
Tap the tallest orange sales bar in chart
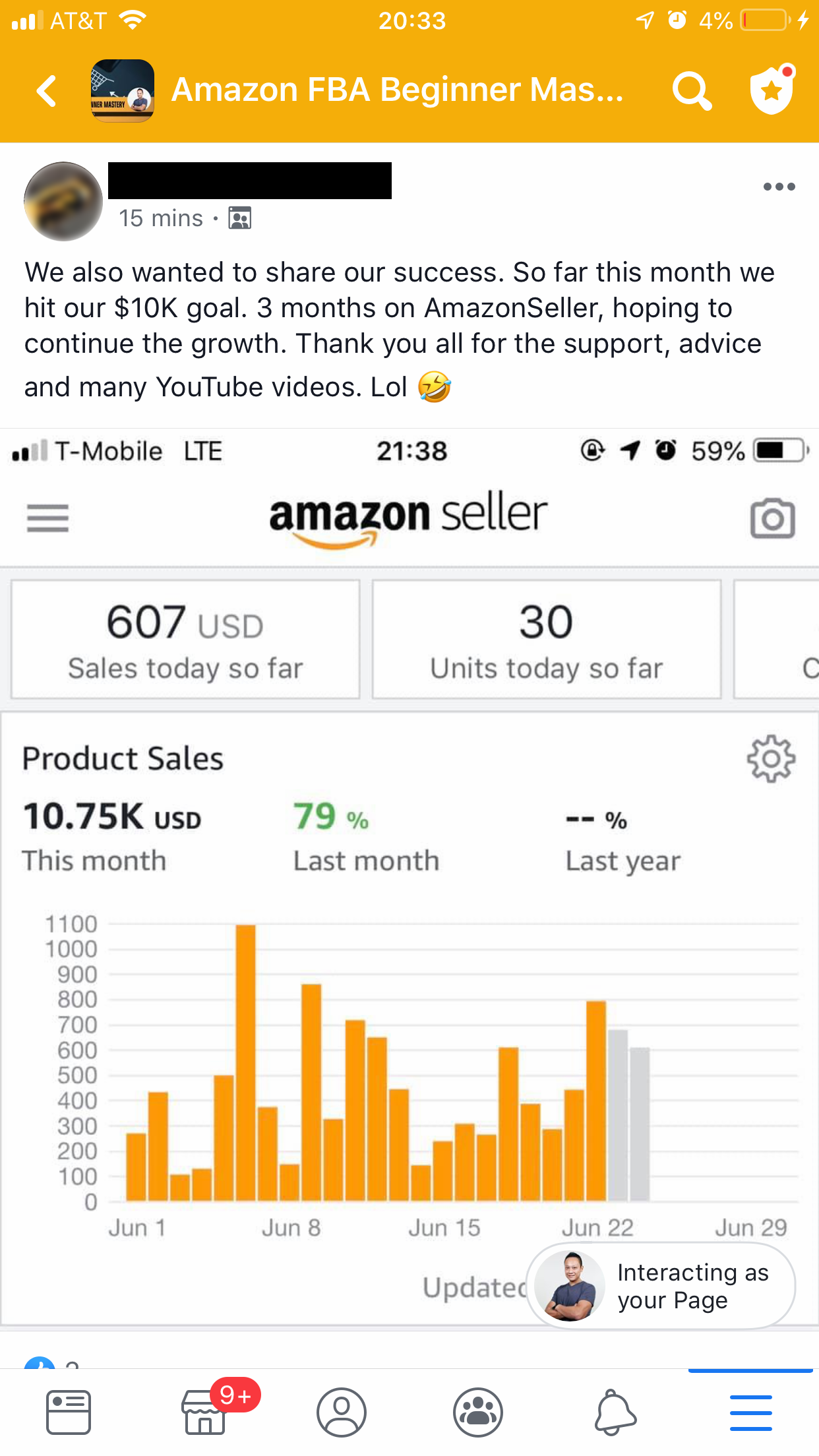tap(245, 1062)
